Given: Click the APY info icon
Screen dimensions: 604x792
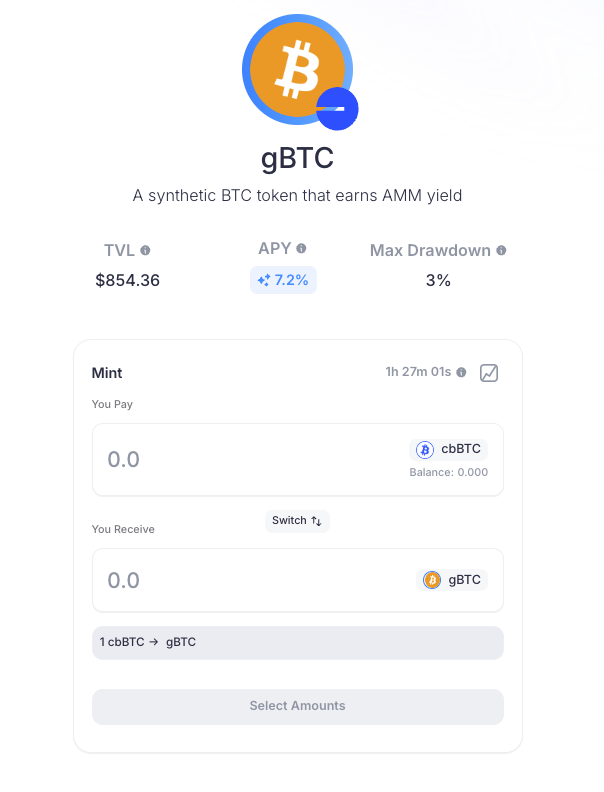Looking at the screenshot, I should coord(301,248).
